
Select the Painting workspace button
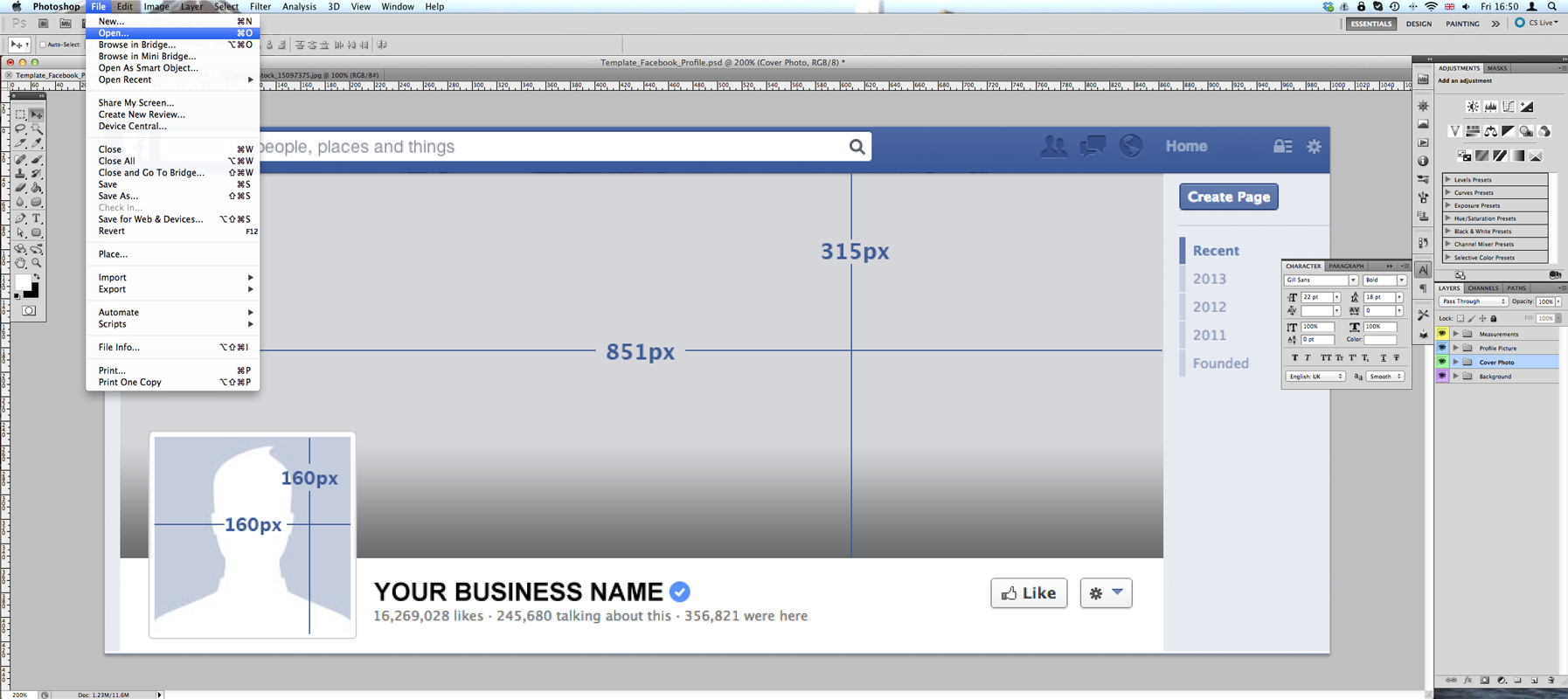pyautogui.click(x=1462, y=24)
